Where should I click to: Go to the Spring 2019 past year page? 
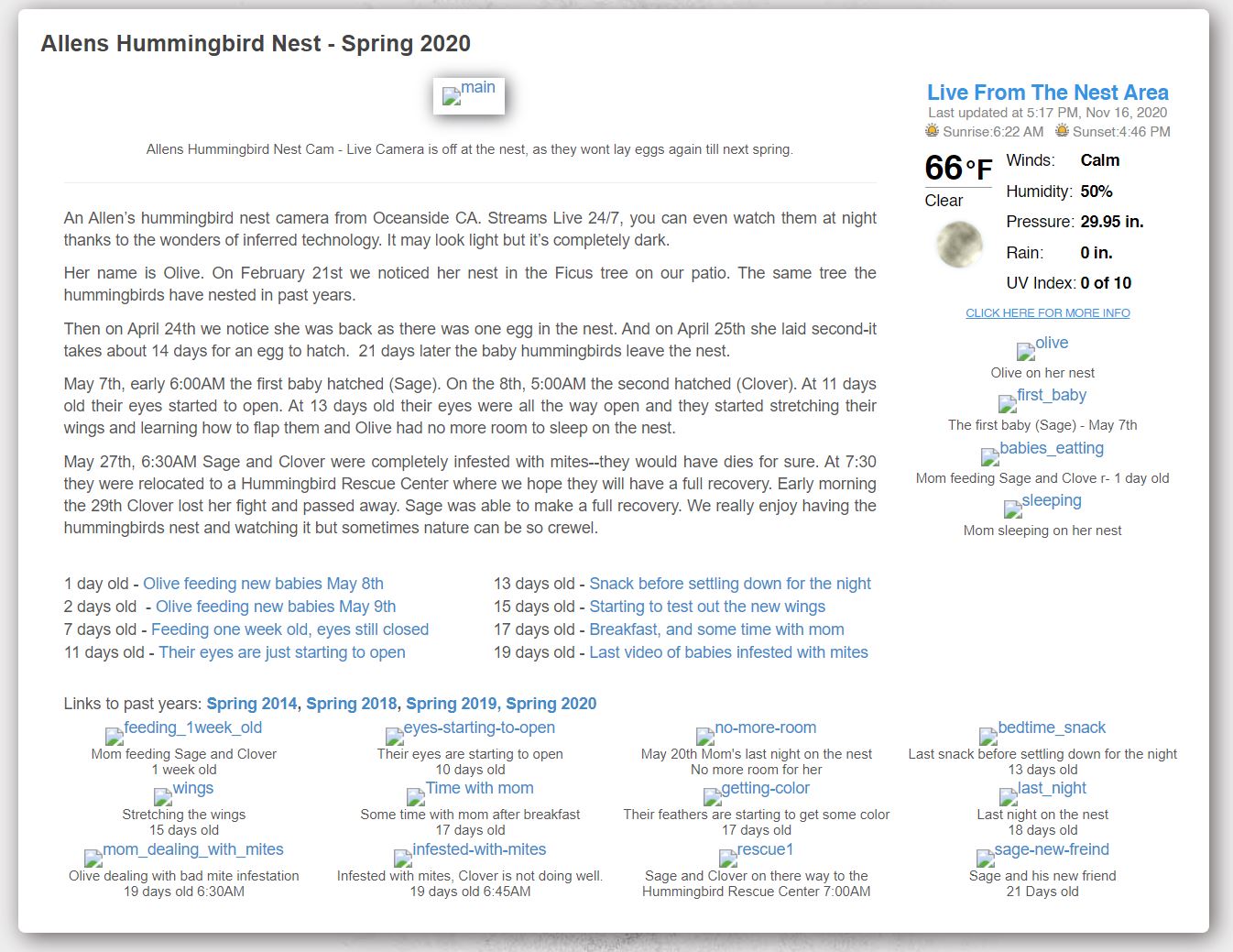click(x=452, y=704)
